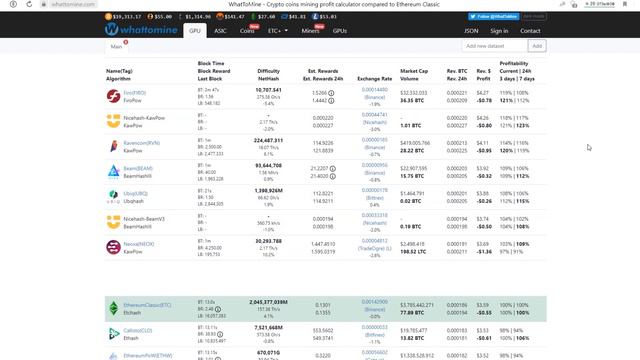
Task: Open the Callisto(CLO) coin link
Action: (x=138, y=331)
